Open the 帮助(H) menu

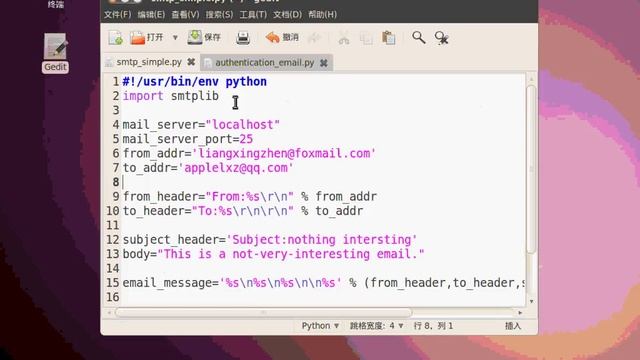(x=322, y=15)
